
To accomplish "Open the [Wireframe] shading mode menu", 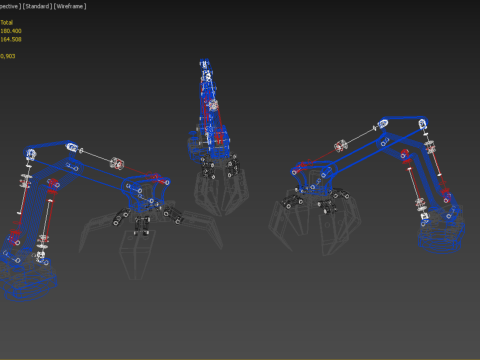I will 70,6.
